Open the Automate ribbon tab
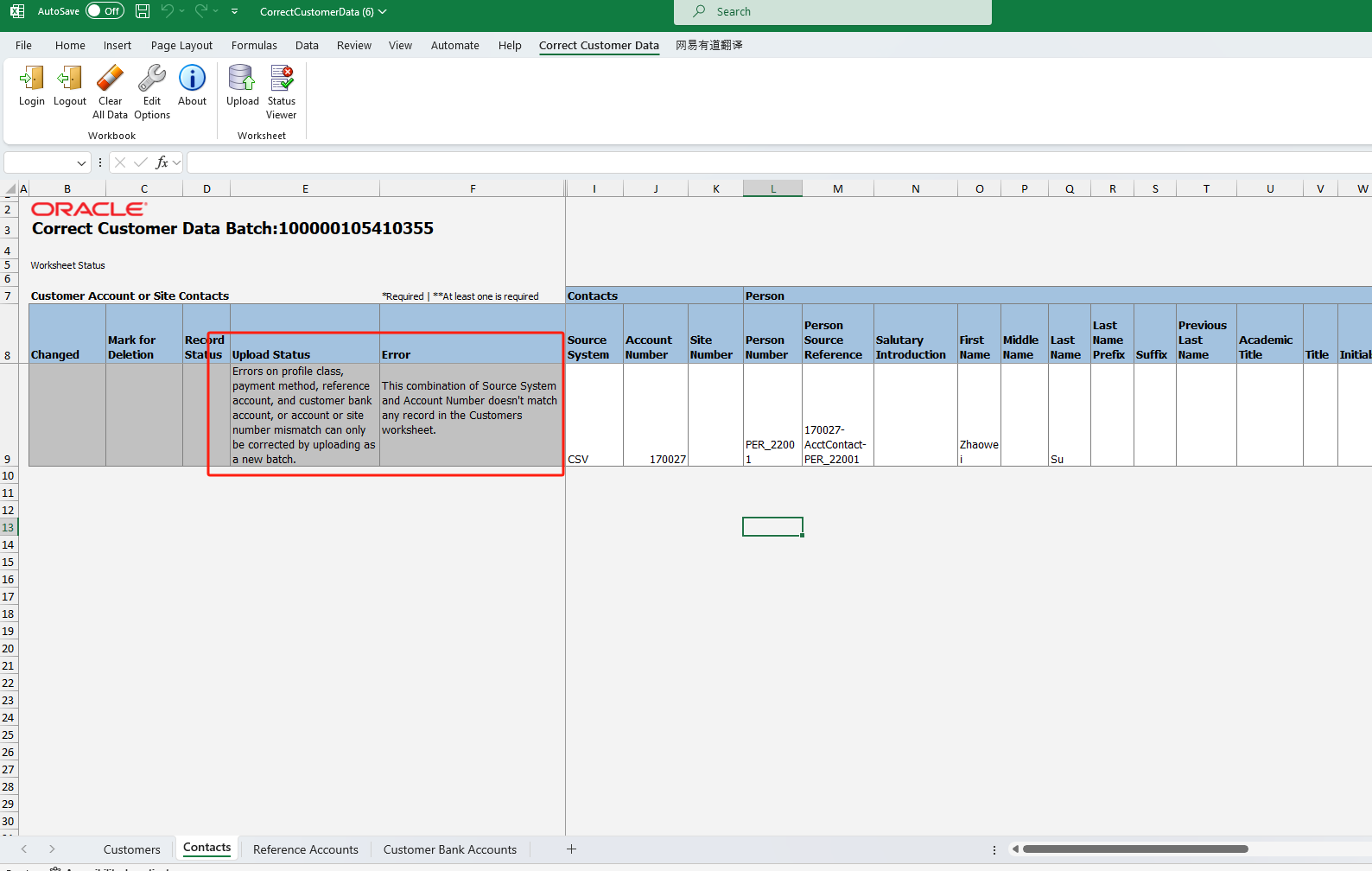1372x871 pixels. pos(455,46)
